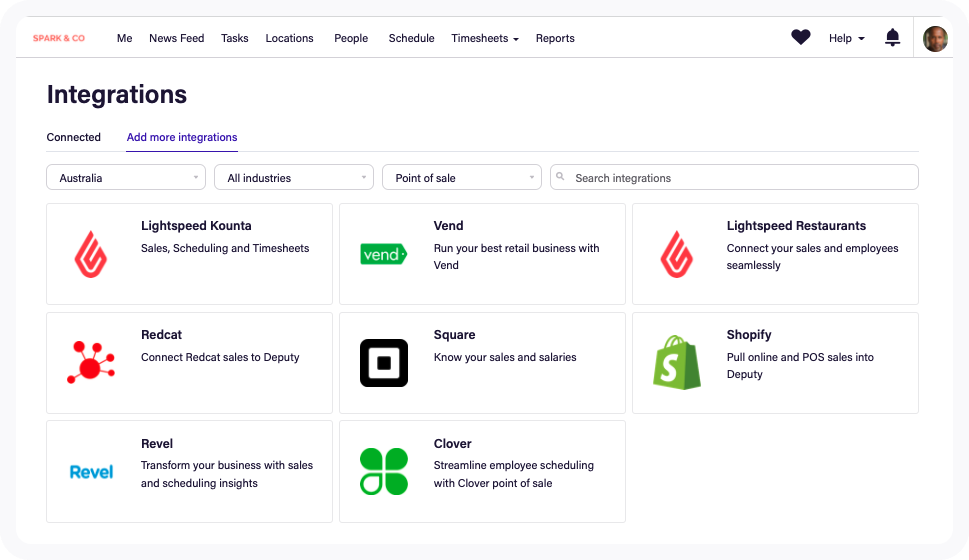Select the Add more integrations tab

click(182, 137)
